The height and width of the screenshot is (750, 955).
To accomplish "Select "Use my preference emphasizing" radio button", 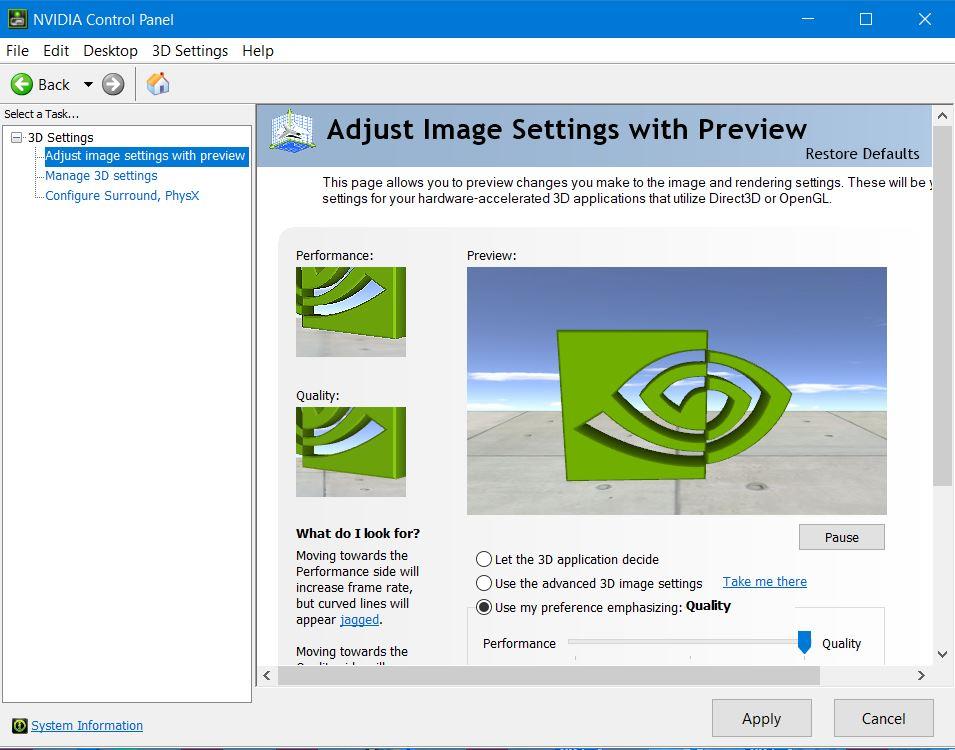I will tap(484, 607).
